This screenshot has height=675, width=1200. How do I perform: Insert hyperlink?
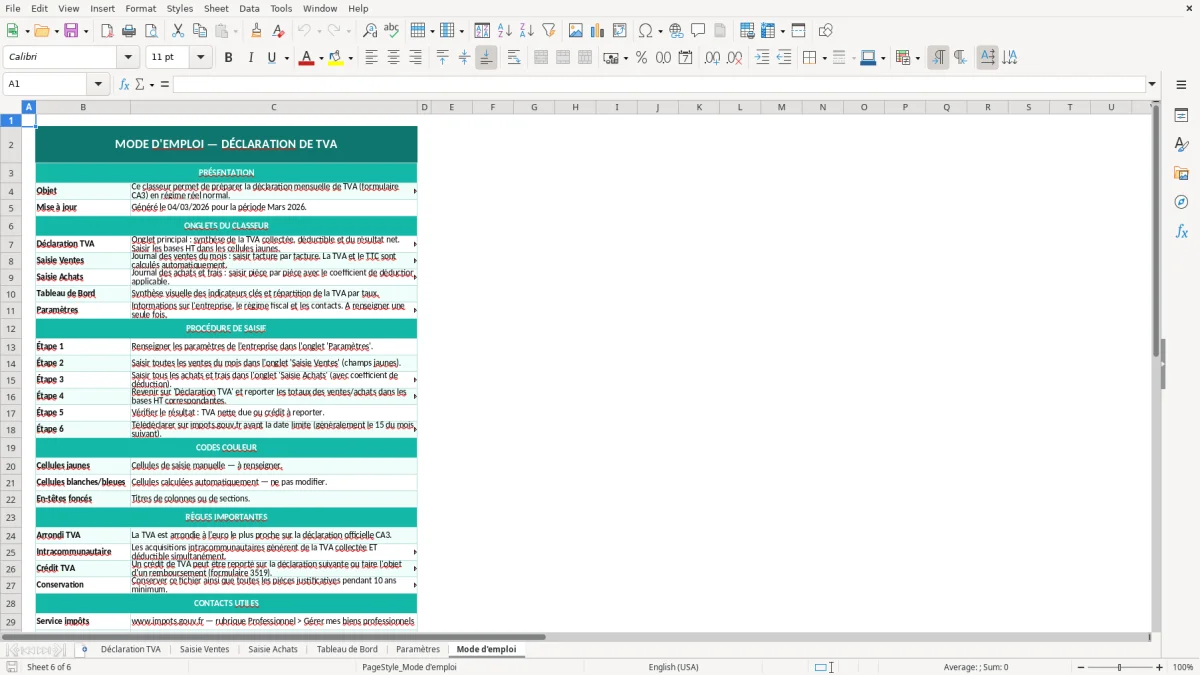click(x=676, y=31)
